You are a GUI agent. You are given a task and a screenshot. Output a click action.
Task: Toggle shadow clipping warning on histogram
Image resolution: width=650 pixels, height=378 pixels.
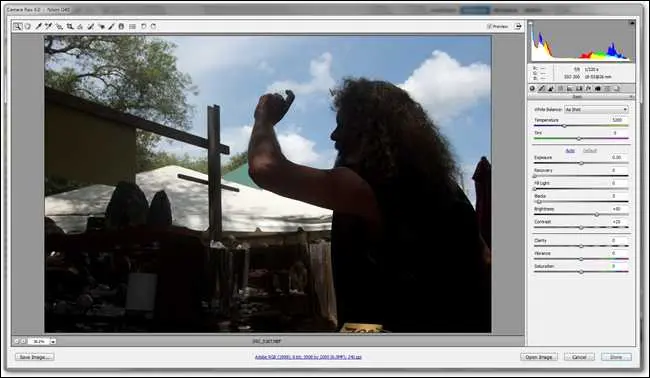click(x=530, y=23)
